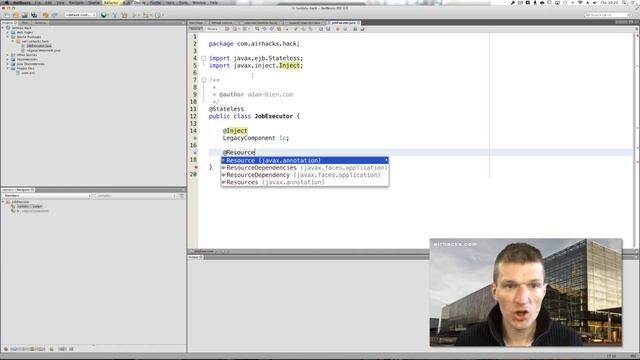This screenshot has width=640, height=360.
Task: Click the package com.airhacks.hack line
Action: point(254,44)
